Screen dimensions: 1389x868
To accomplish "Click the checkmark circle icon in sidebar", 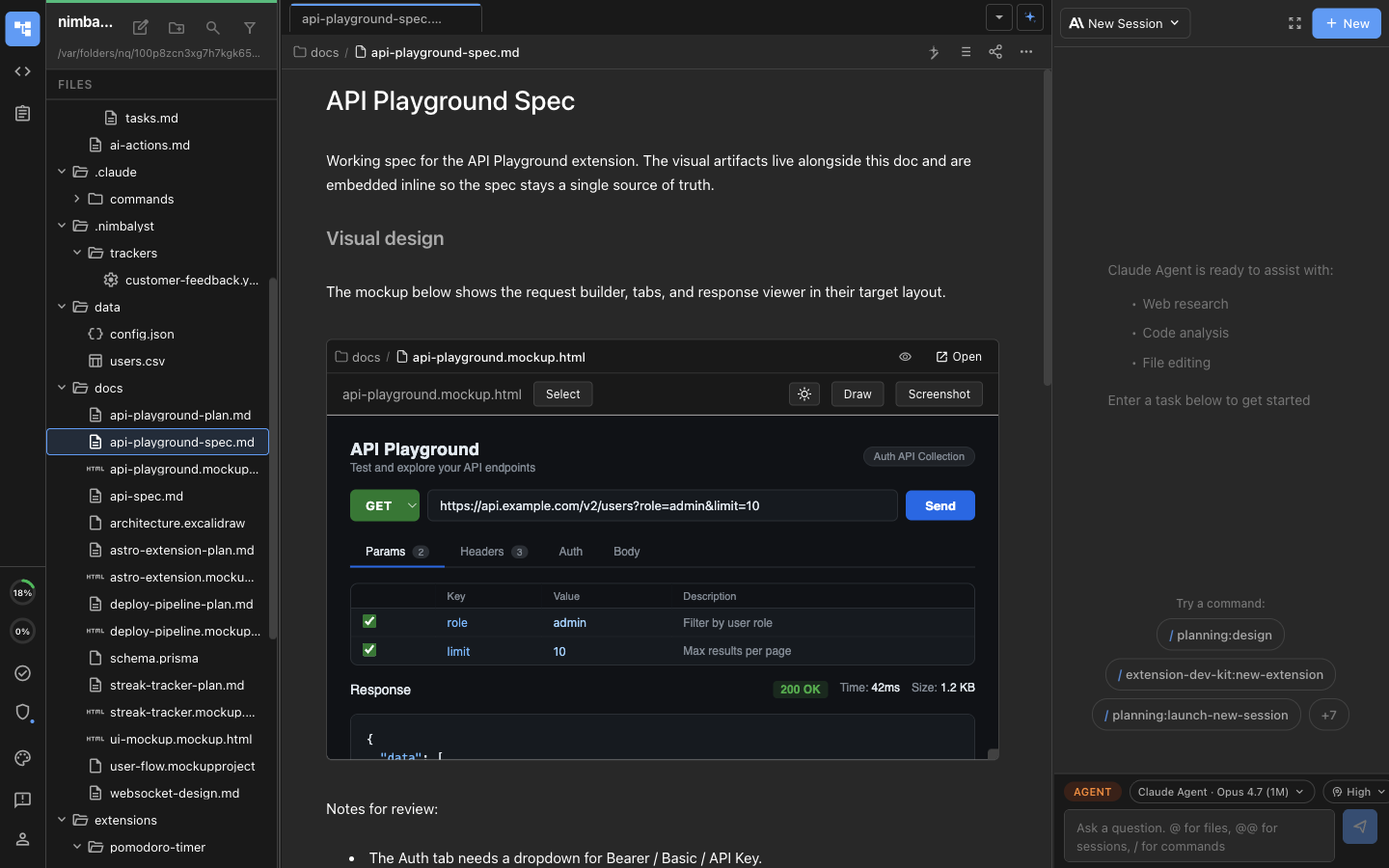I will tap(22, 673).
